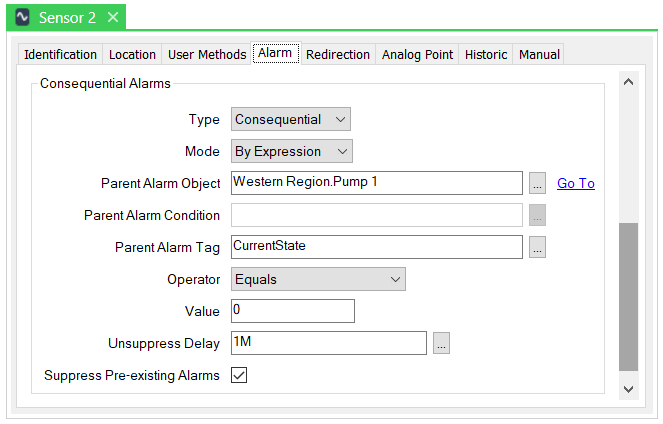Screen dimensions: 663x424
Task: Close the Sensor 2 tab
Action: (113, 17)
